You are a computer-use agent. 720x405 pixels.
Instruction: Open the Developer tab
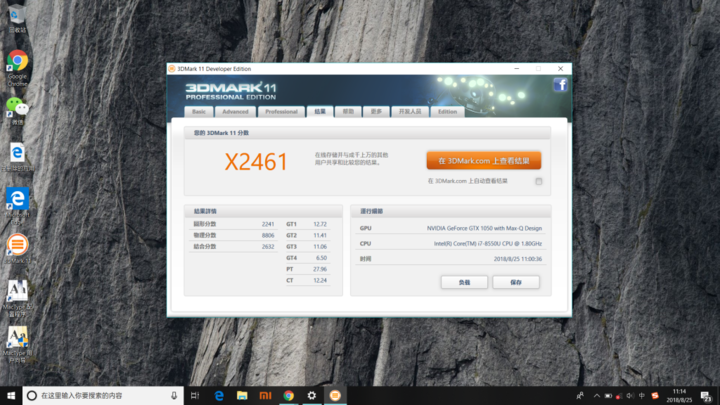(x=410, y=112)
